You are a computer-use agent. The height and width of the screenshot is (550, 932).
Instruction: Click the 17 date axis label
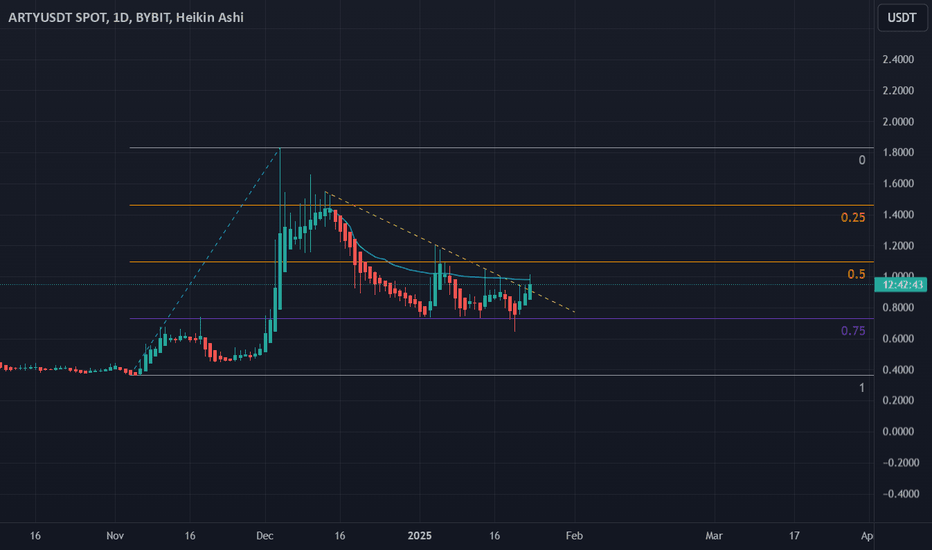click(x=794, y=536)
